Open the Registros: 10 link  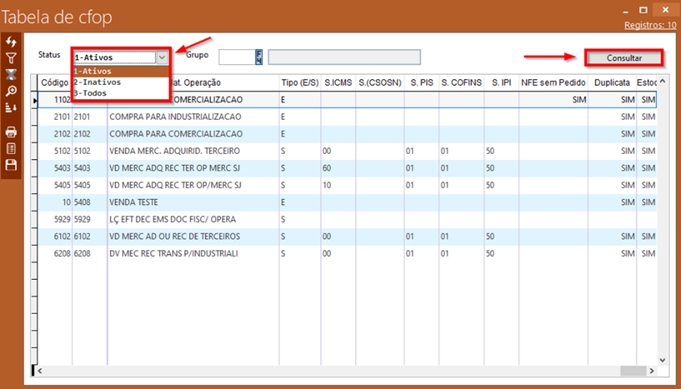tap(650, 25)
